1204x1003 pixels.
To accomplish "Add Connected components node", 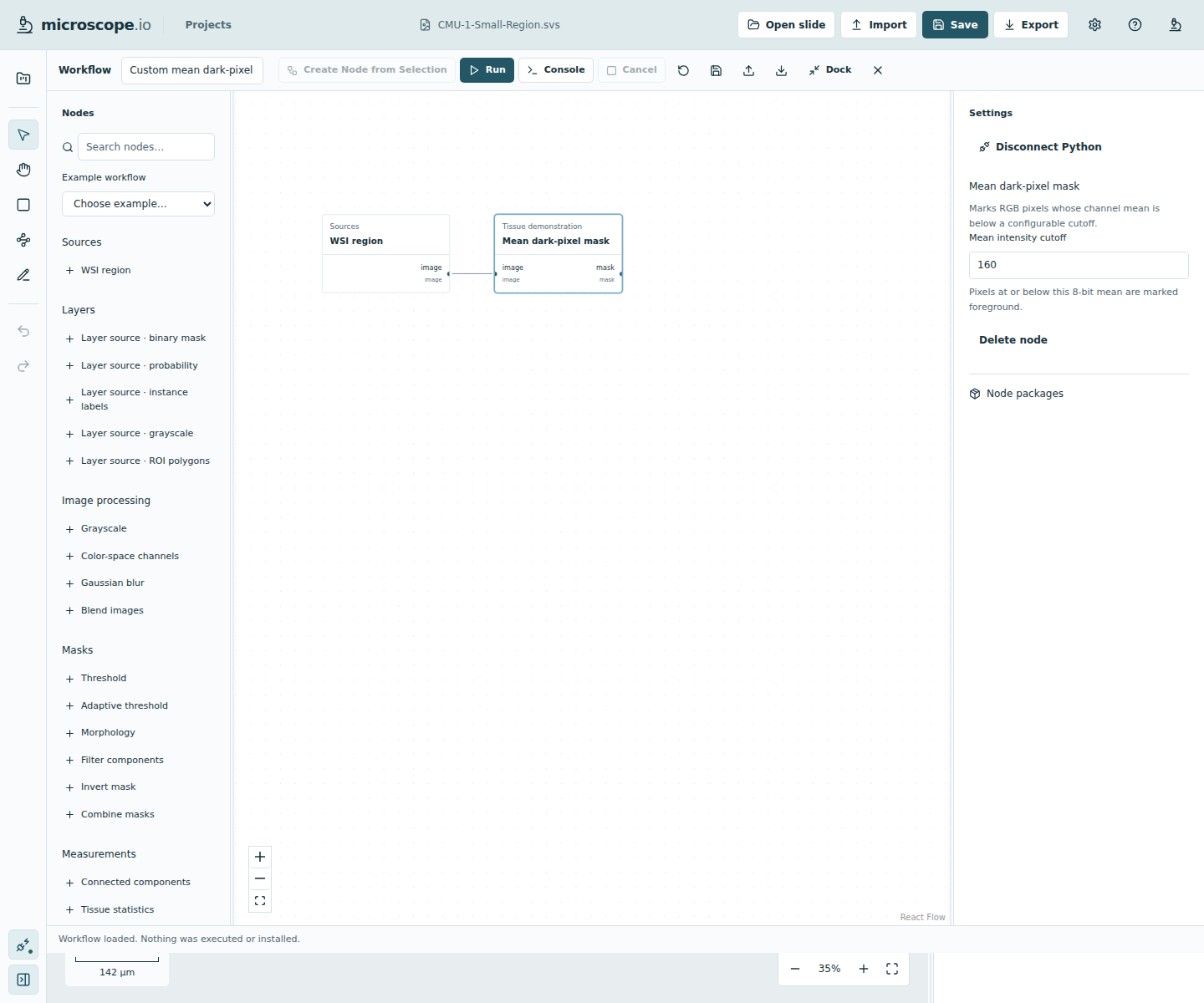I will tap(138, 882).
